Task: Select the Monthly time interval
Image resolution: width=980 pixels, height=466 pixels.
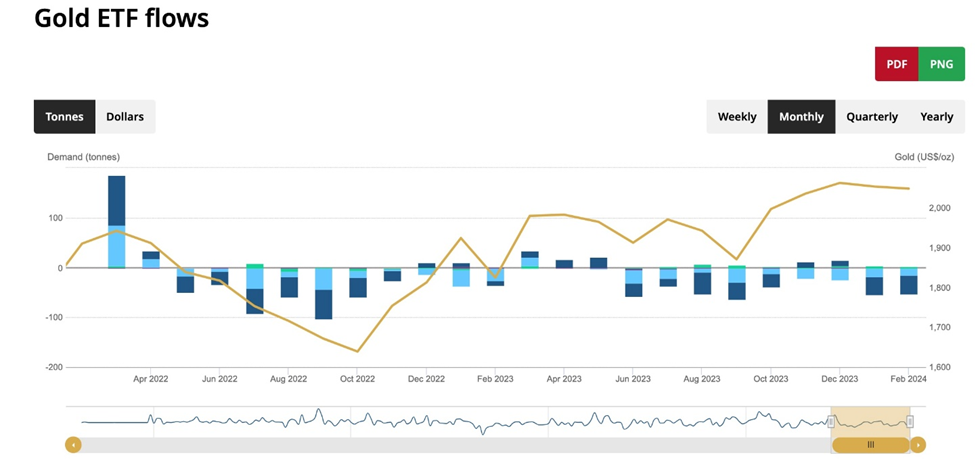Action: pyautogui.click(x=801, y=117)
